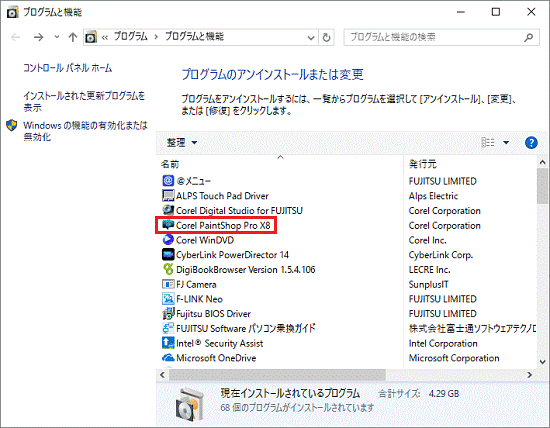The height and width of the screenshot is (428, 550).
Task: Click the Corel PaintShop Pro X8 icon
Action: 168,225
